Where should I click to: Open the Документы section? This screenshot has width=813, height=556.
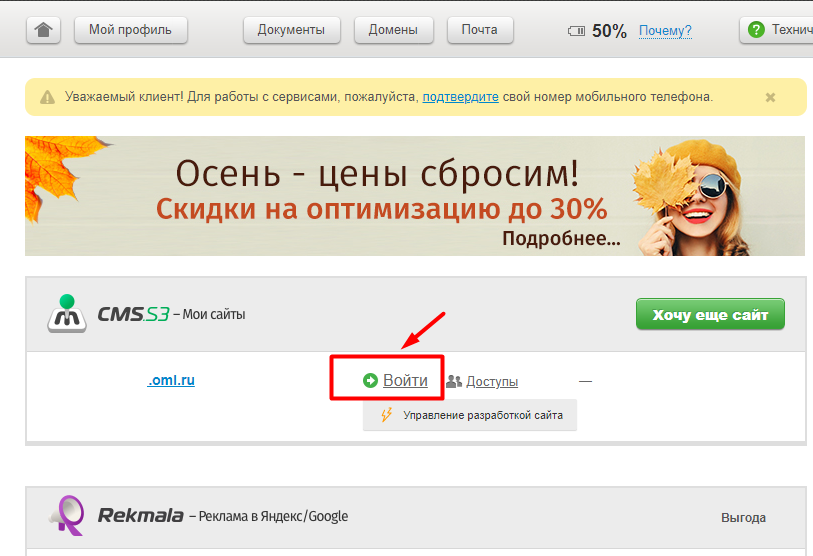pos(291,30)
